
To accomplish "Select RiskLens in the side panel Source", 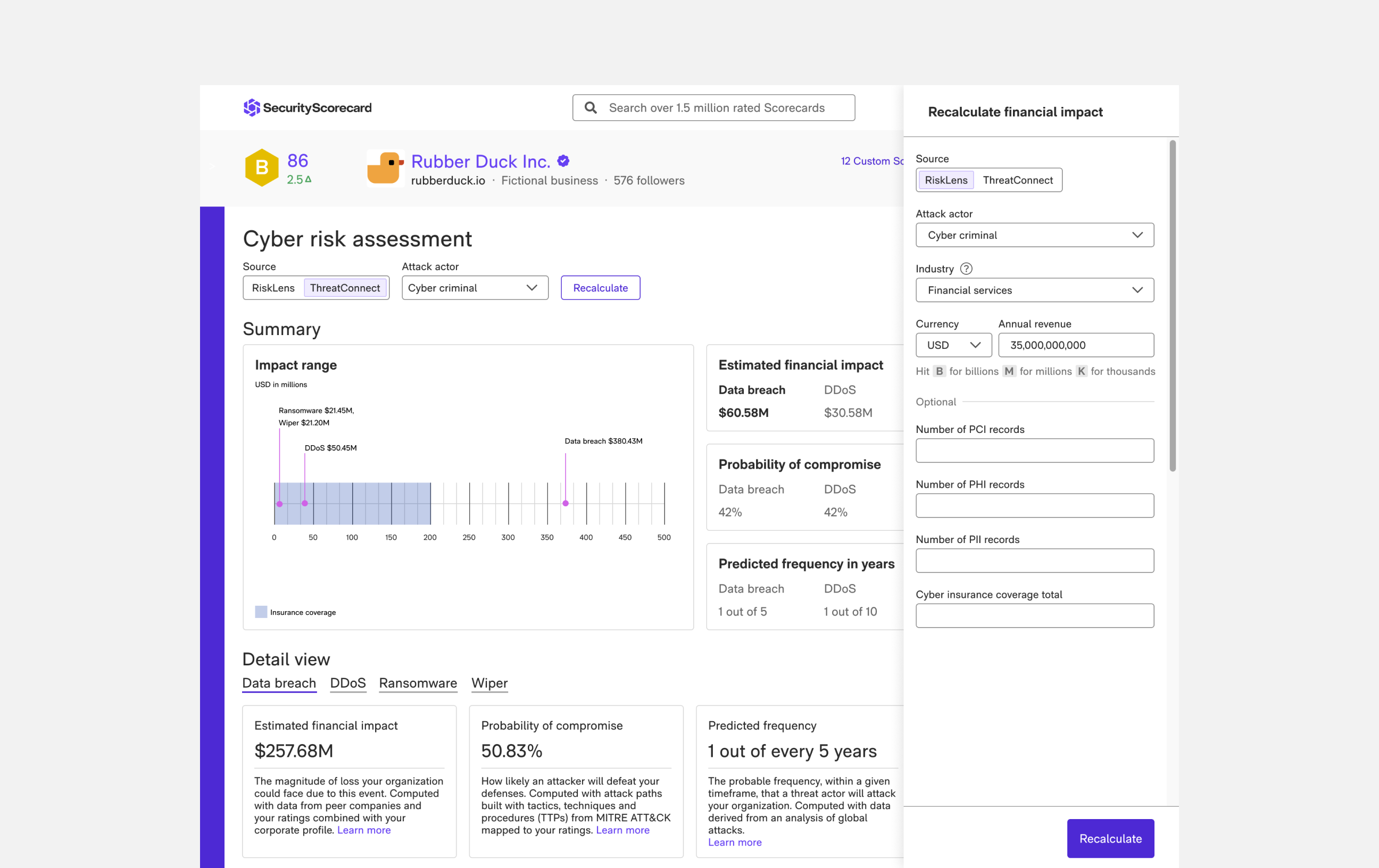I will 946,180.
